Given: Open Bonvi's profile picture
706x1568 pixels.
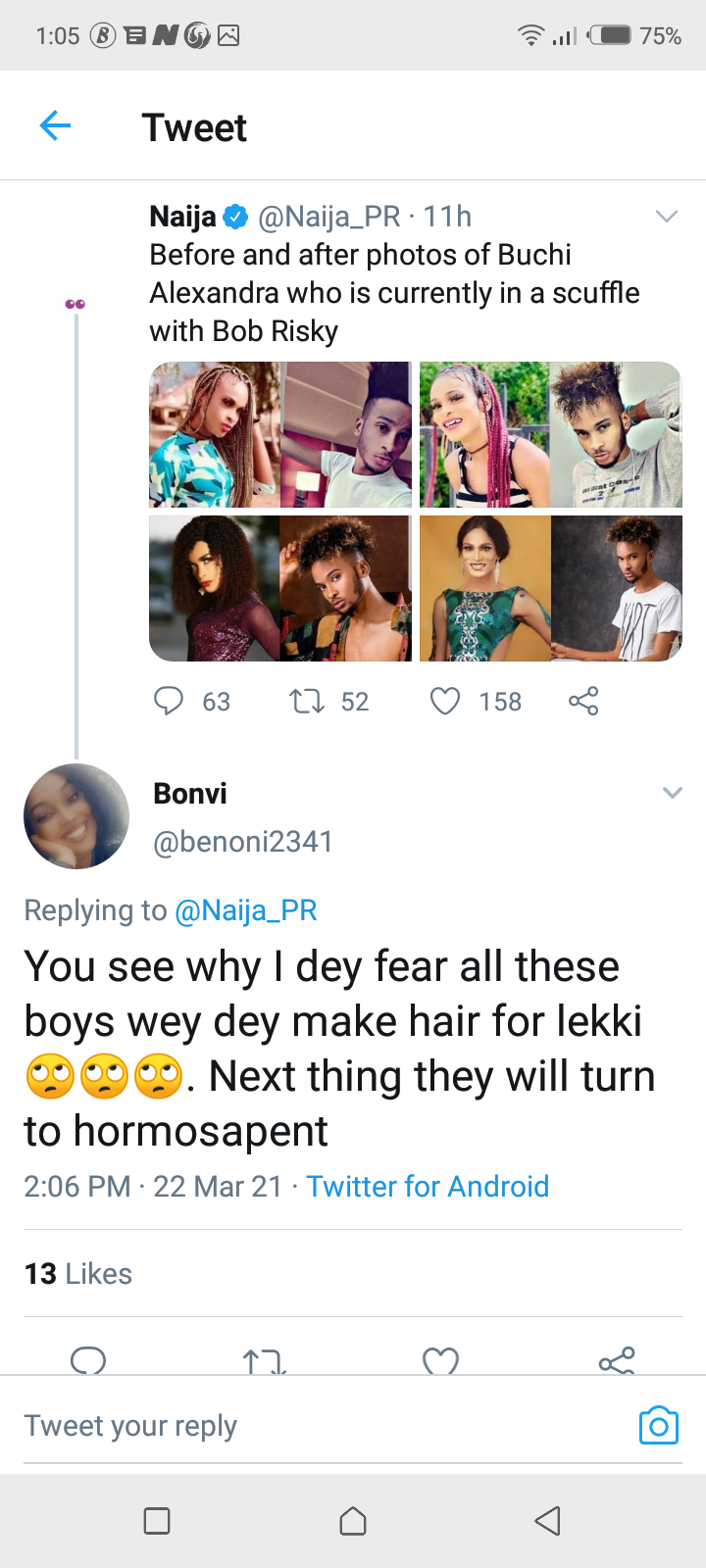Looking at the screenshot, I should pyautogui.click(x=76, y=816).
